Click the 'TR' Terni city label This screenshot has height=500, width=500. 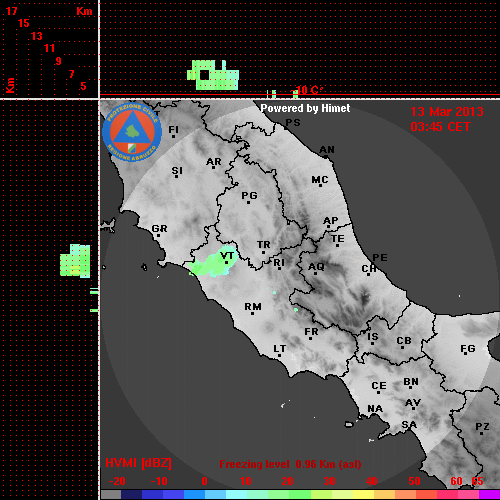pos(263,245)
